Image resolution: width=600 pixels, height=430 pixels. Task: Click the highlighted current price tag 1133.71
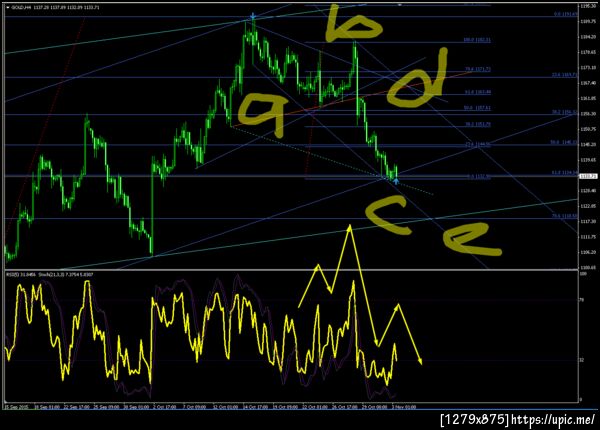point(589,176)
